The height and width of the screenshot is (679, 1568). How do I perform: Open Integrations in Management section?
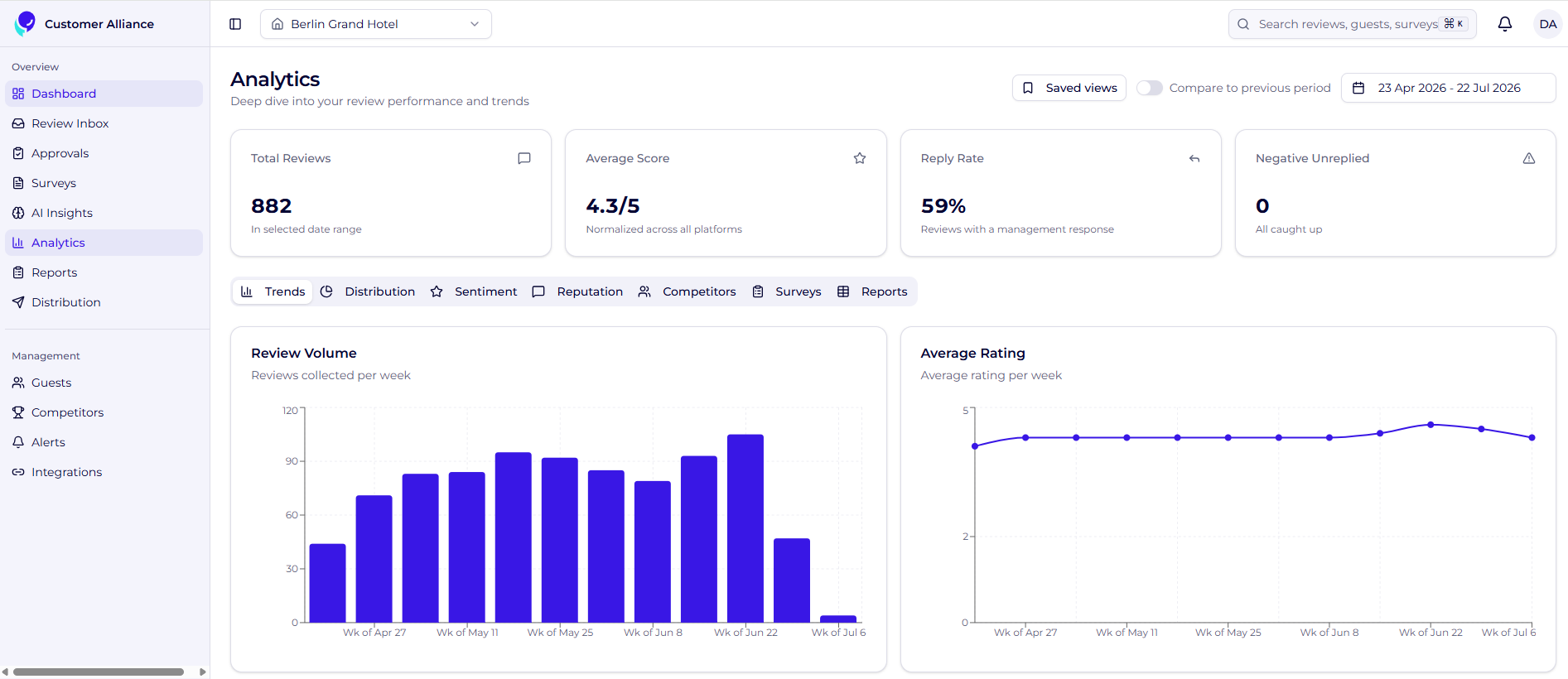point(104,472)
